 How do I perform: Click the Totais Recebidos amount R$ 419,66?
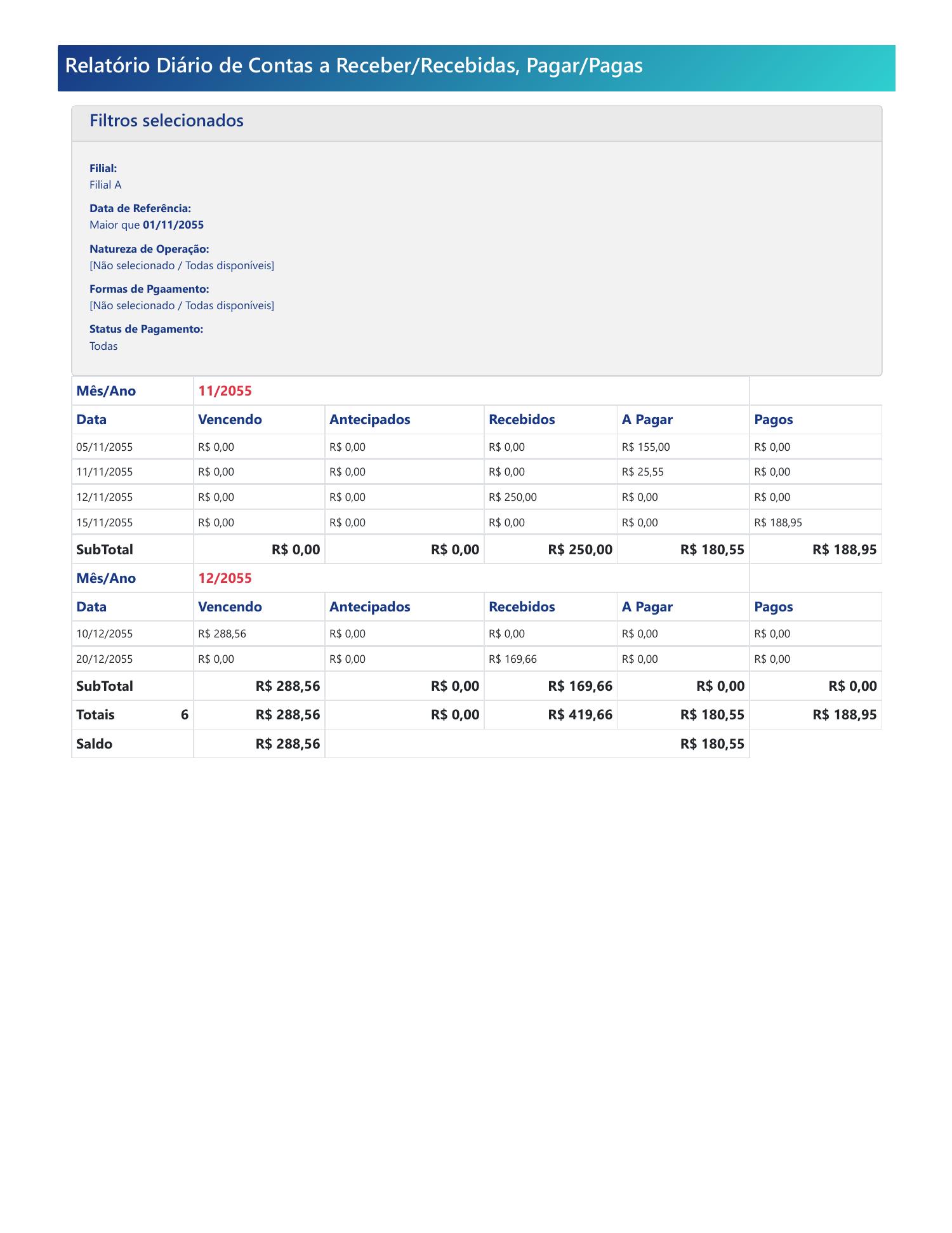click(x=580, y=715)
